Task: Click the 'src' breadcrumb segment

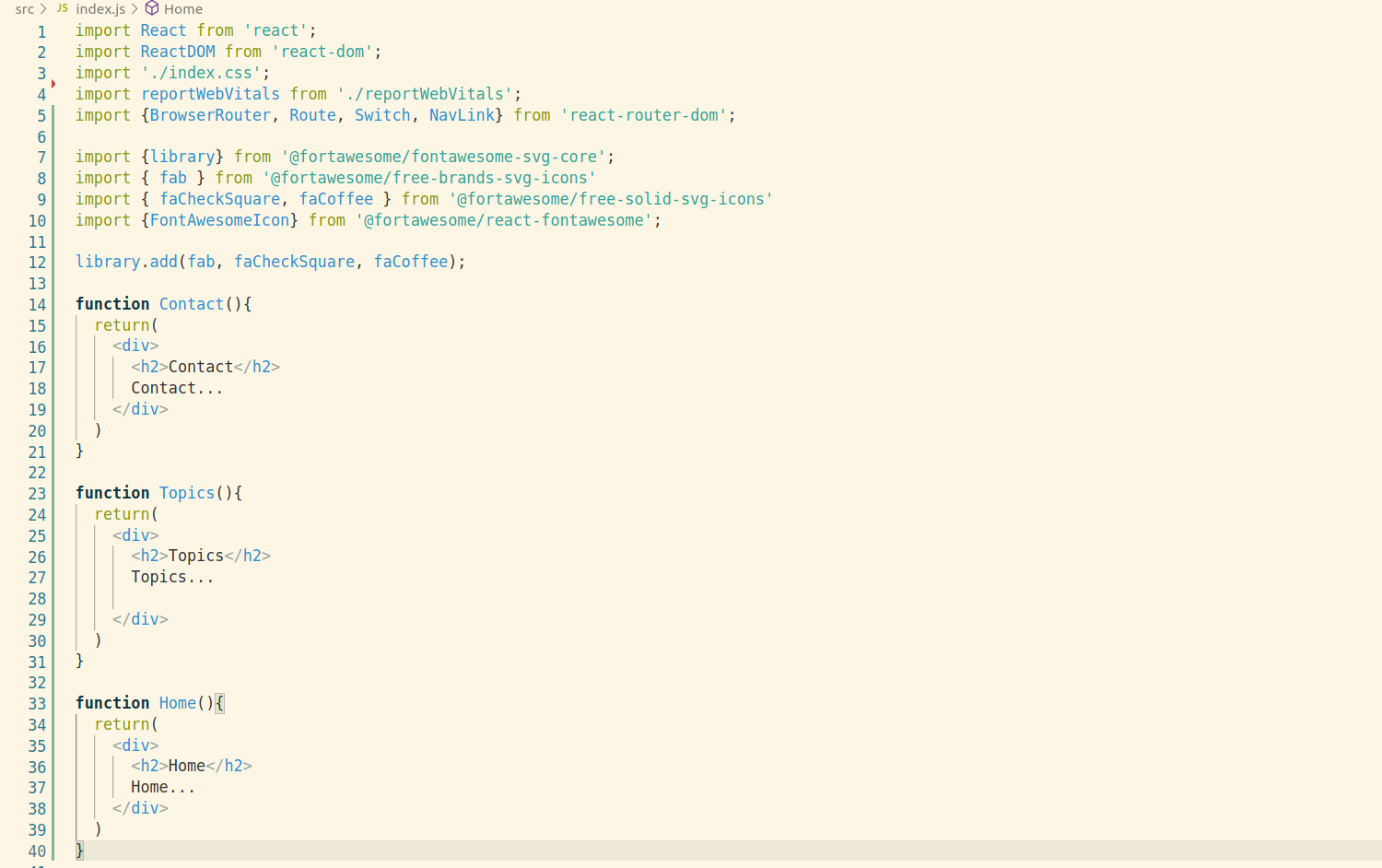Action: click(24, 9)
